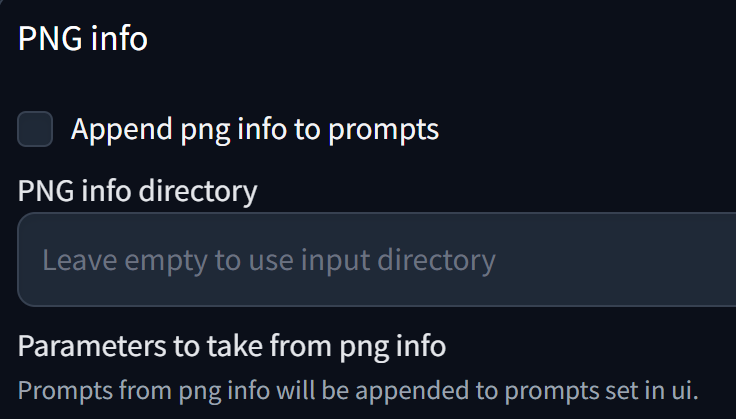This screenshot has width=736, height=419.
Task: Click the 'Prompts from png info will be appended' note
Action: 358,391
